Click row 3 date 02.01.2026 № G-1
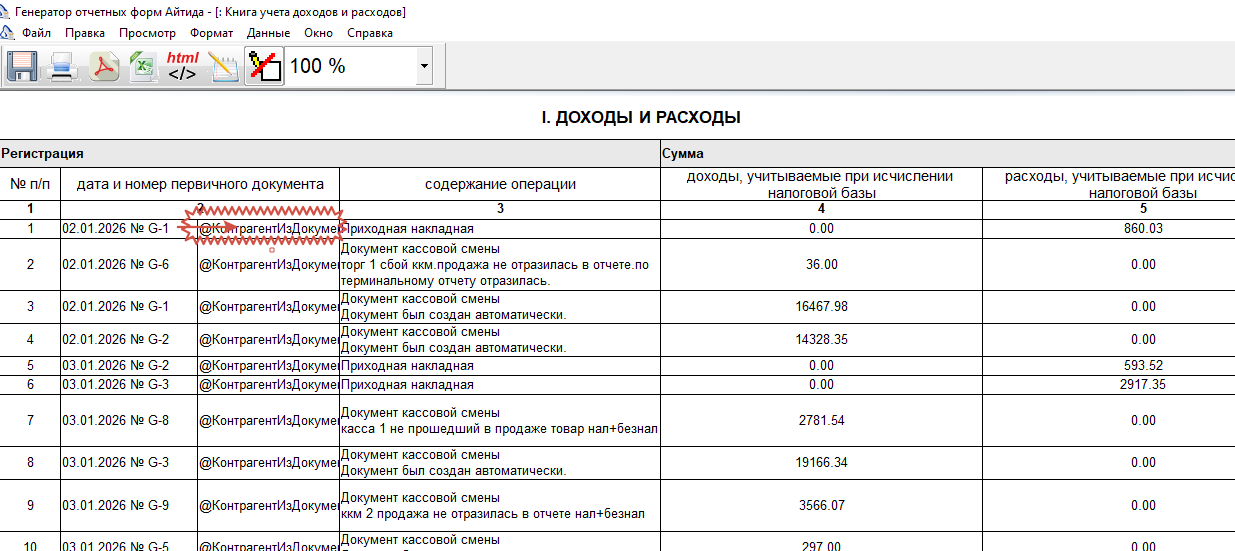This screenshot has width=1235, height=551. coord(129,307)
